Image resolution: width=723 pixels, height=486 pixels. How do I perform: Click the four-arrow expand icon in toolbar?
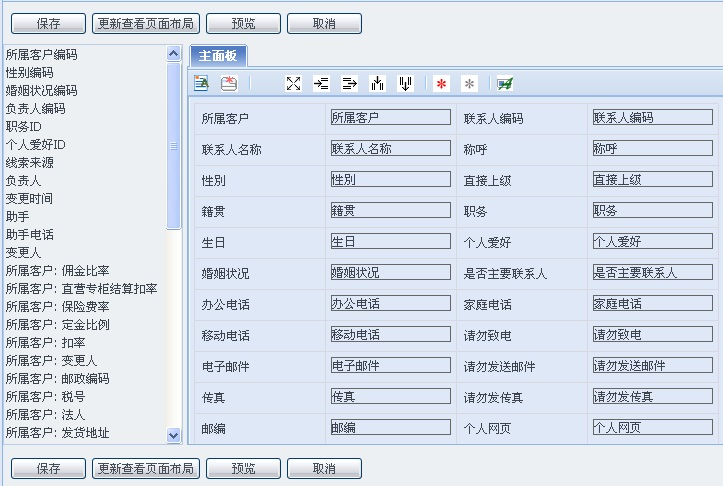point(293,84)
